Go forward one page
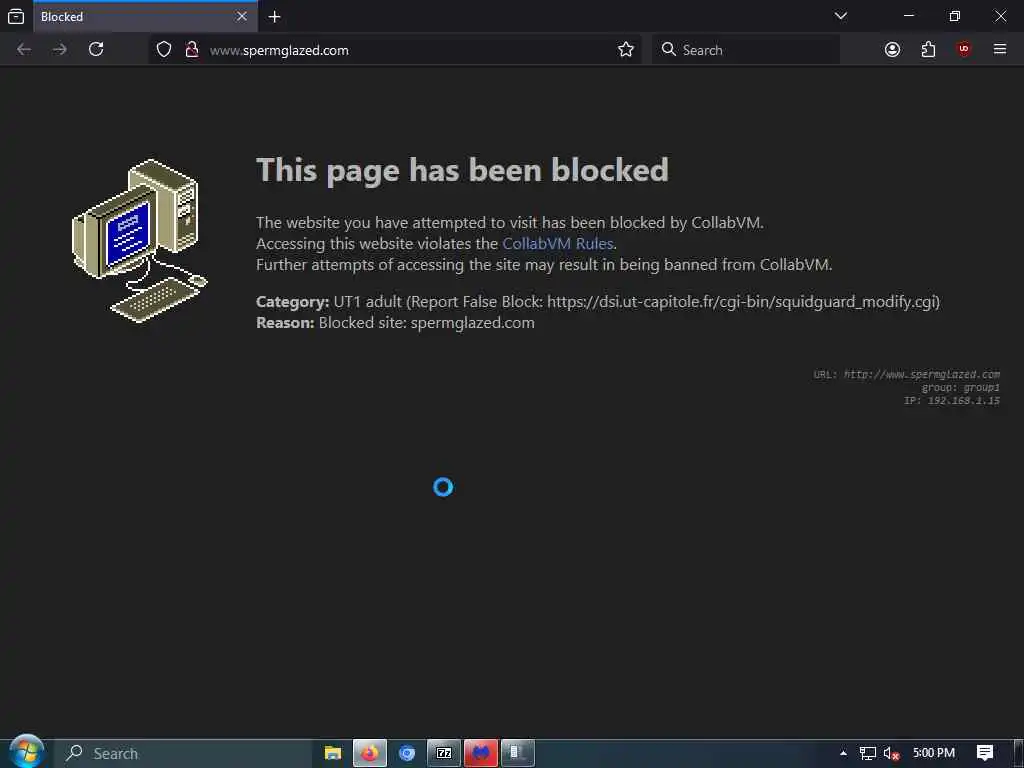Screen dimensions: 1024x768 click(x=60, y=50)
